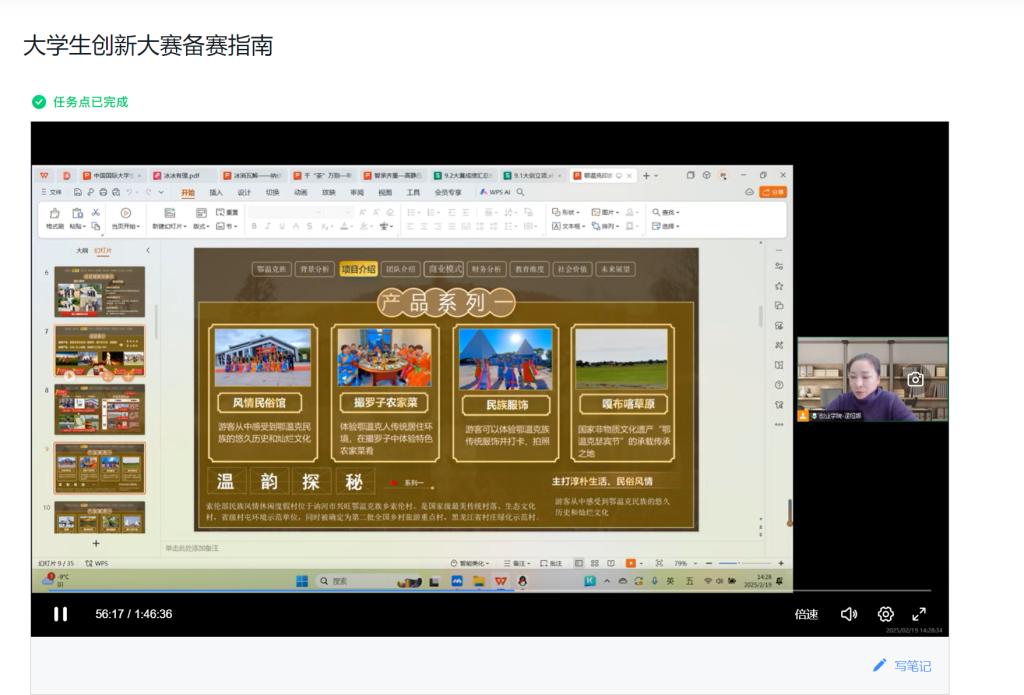The image size is (1024, 695).
Task: Click the camera snapshot icon on the webcam feed
Action: 914,379
